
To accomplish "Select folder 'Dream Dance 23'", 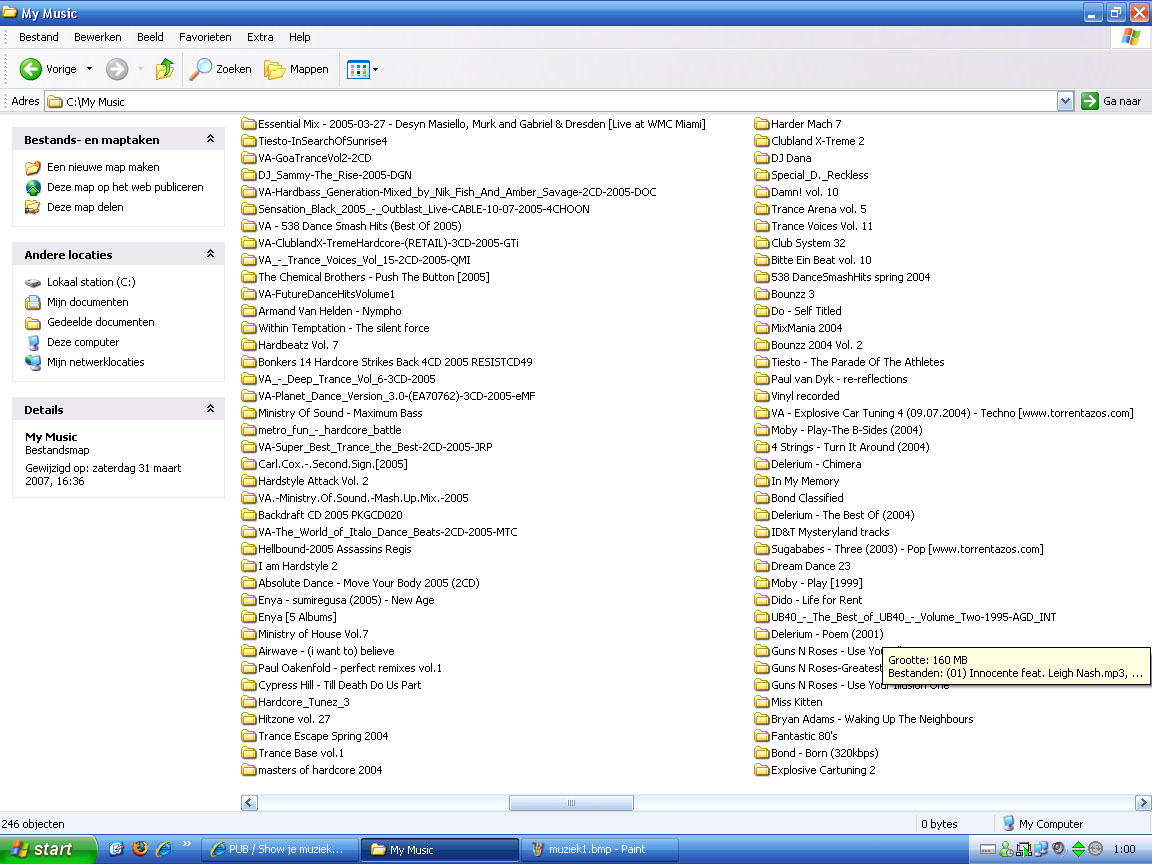I will pos(802,566).
